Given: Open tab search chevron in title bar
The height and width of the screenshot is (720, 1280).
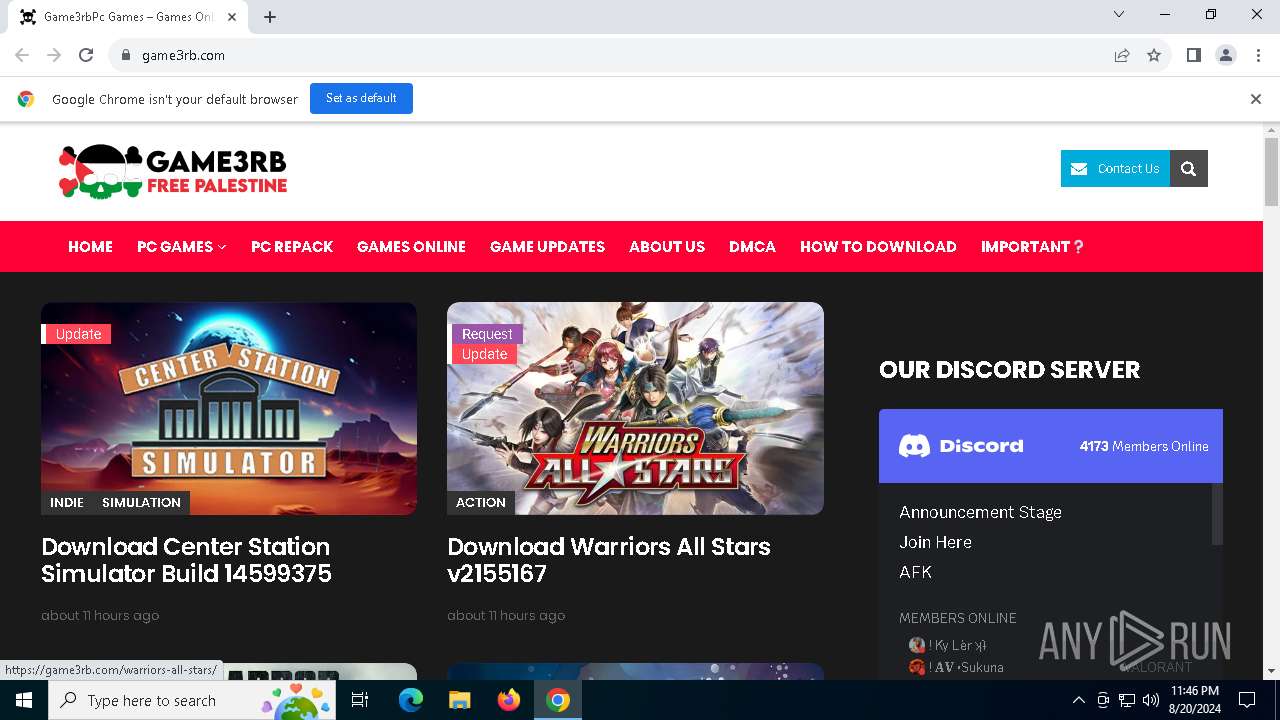Looking at the screenshot, I should [1119, 14].
